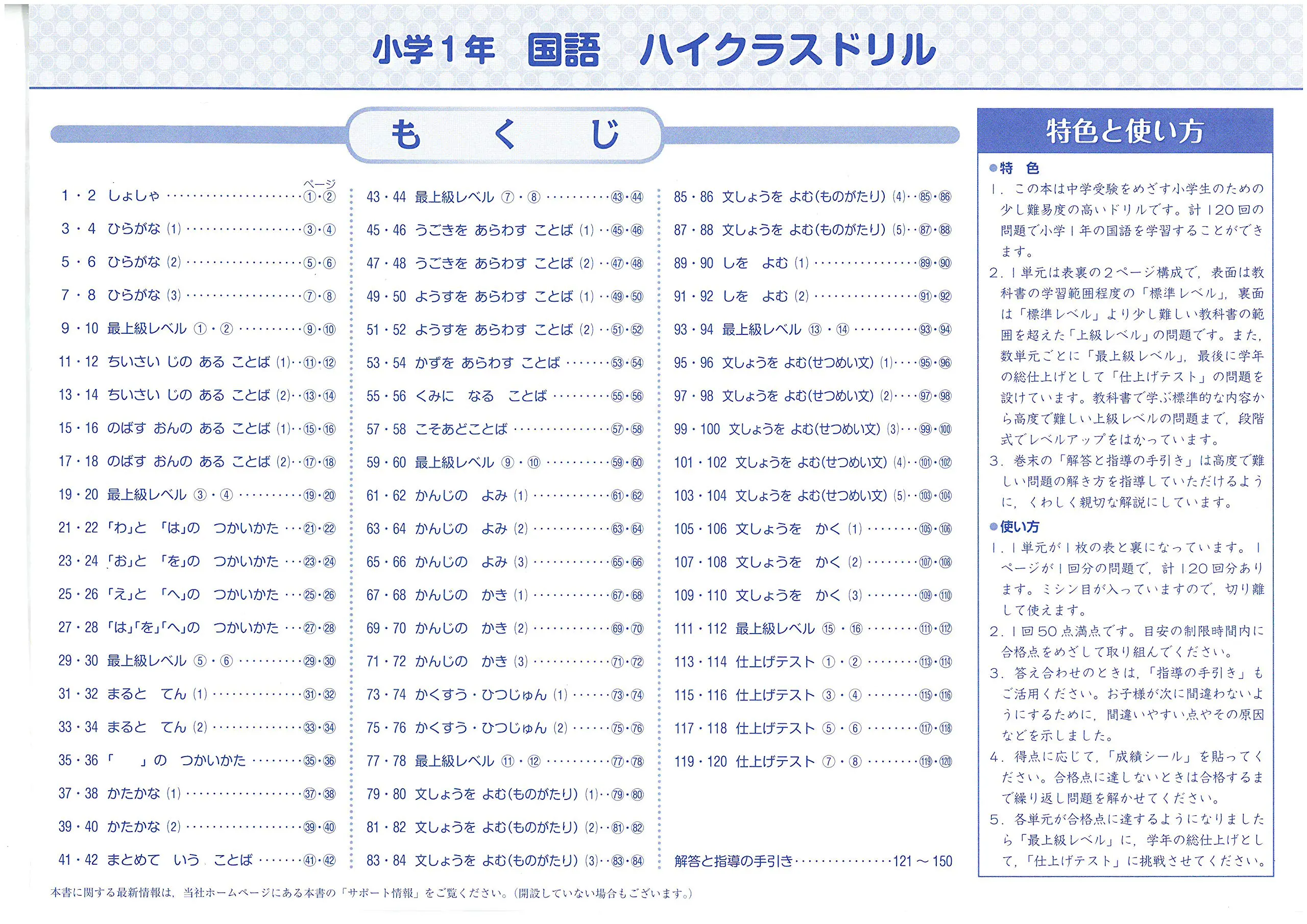Screen dimensions: 1307x924
Task: Open the かたかな (2) contents line
Action: point(143,826)
